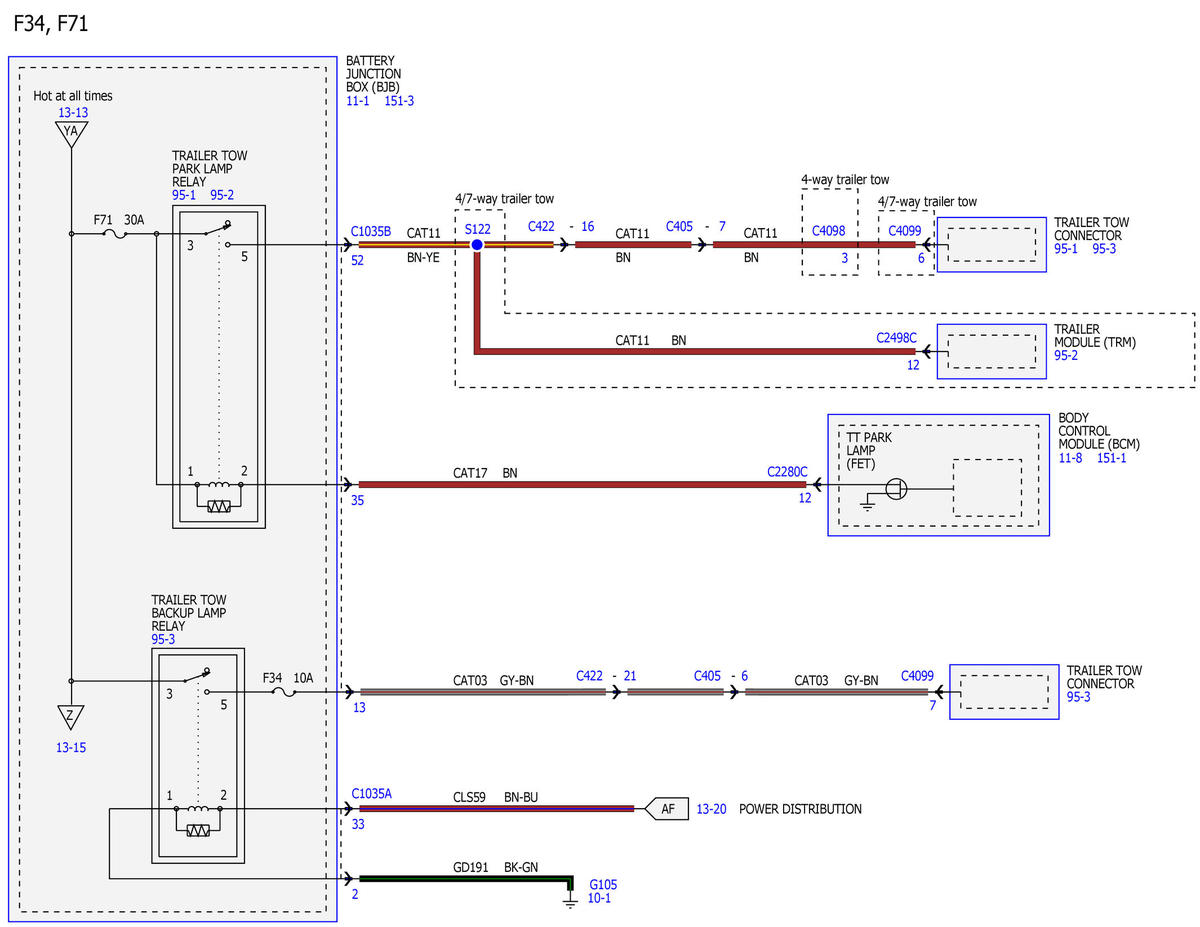Select the "4-way trailer tow" label
This screenshot has height=927, width=1200.
pyautogui.click(x=845, y=180)
